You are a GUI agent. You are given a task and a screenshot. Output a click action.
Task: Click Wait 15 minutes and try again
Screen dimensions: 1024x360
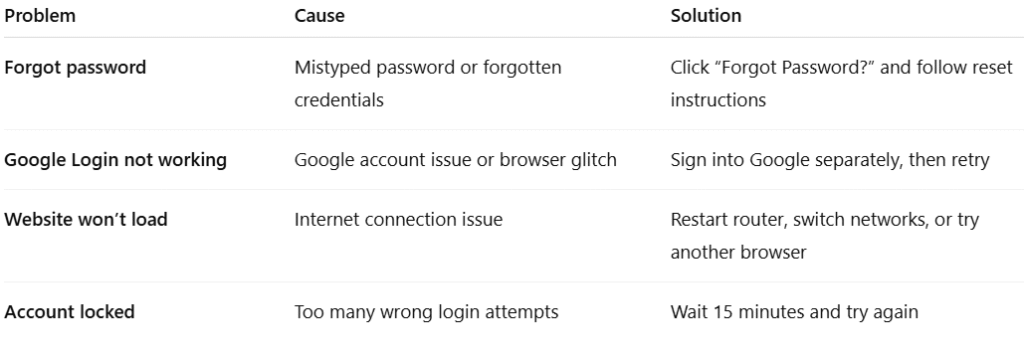794,312
